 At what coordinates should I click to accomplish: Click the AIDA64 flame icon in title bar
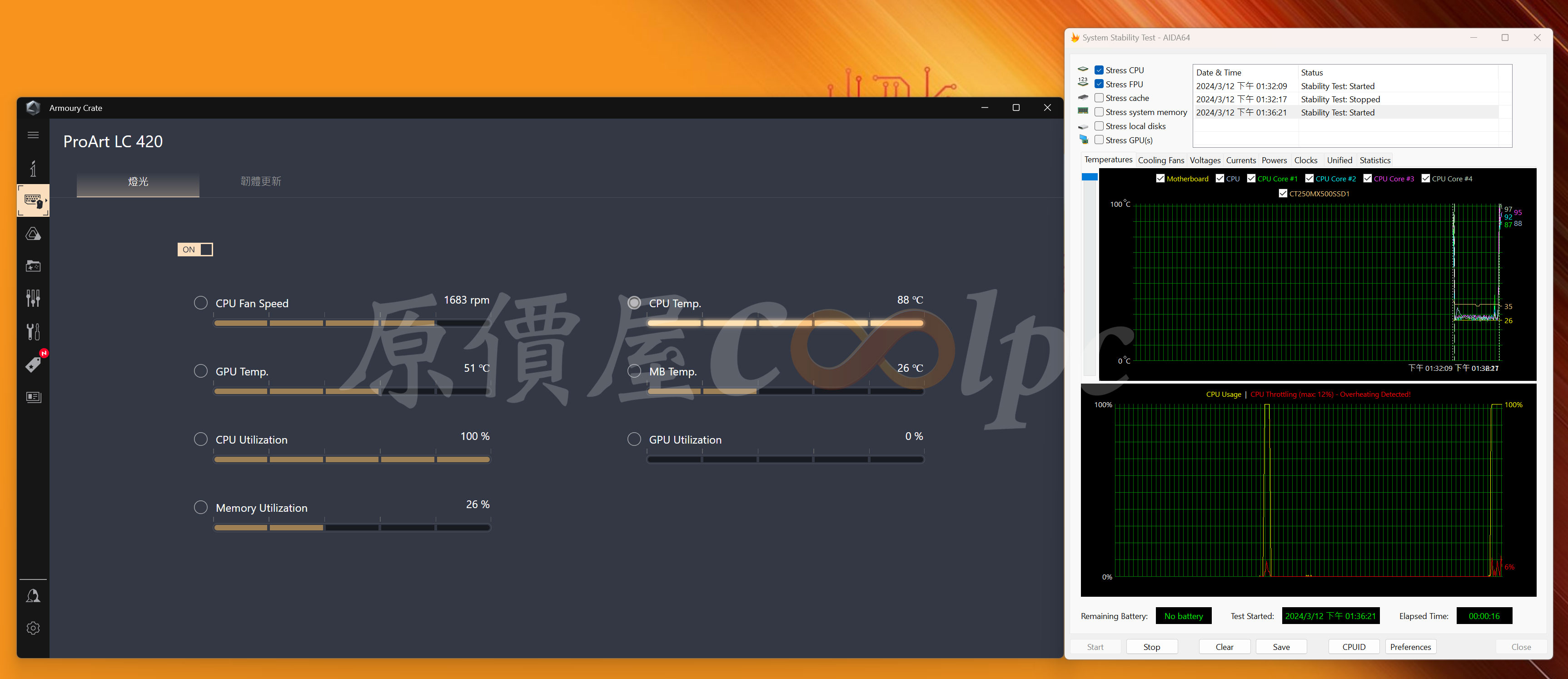click(1075, 38)
